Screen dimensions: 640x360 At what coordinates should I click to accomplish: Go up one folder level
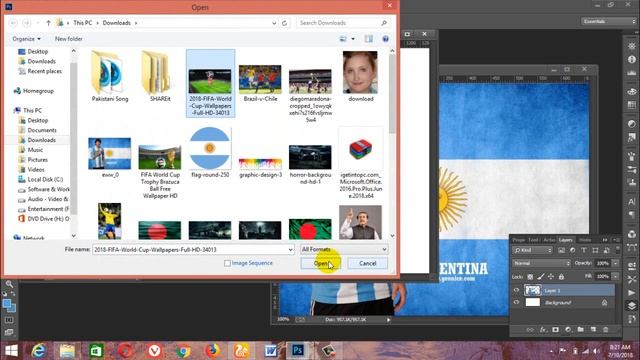pyautogui.click(x=49, y=23)
